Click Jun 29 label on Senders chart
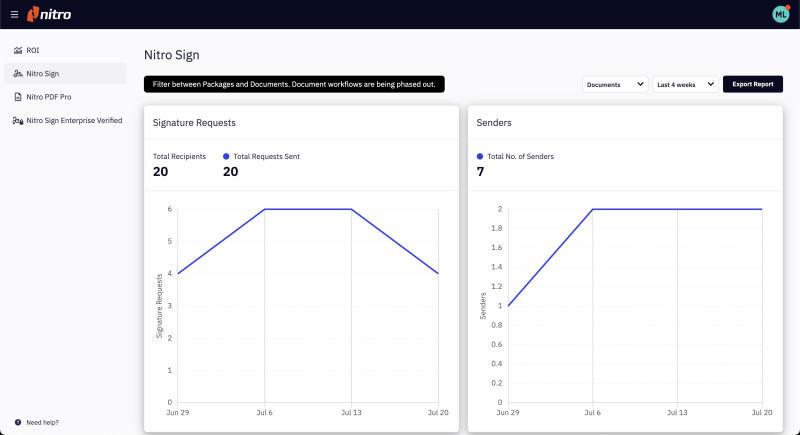This screenshot has height=435, width=800. point(508,413)
